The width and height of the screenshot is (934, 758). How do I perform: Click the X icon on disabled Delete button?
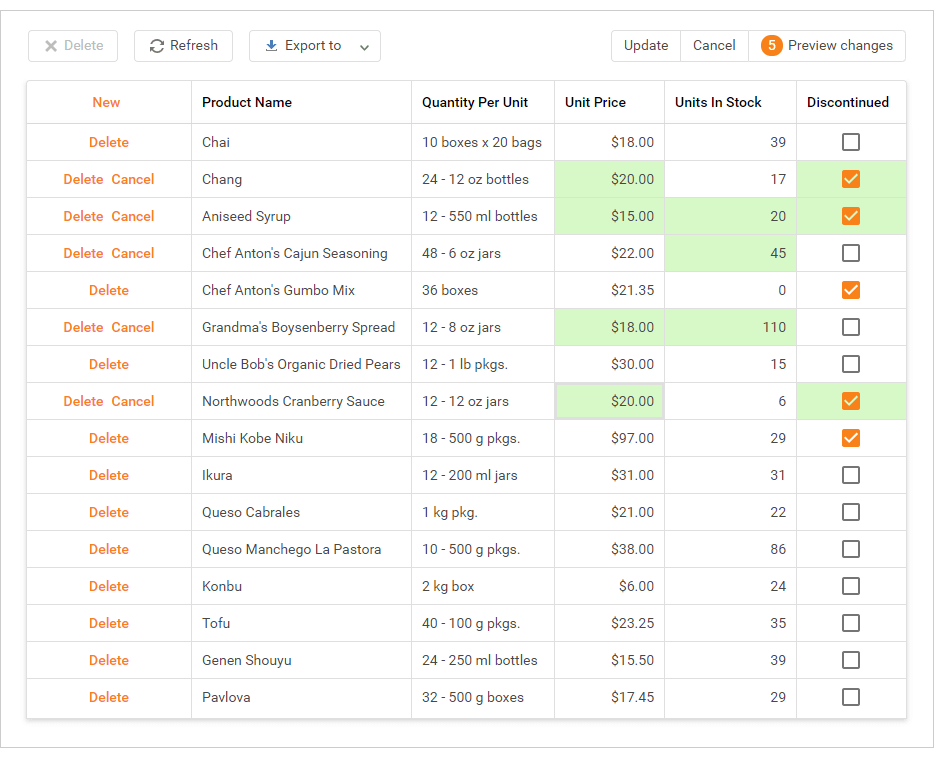[x=51, y=46]
